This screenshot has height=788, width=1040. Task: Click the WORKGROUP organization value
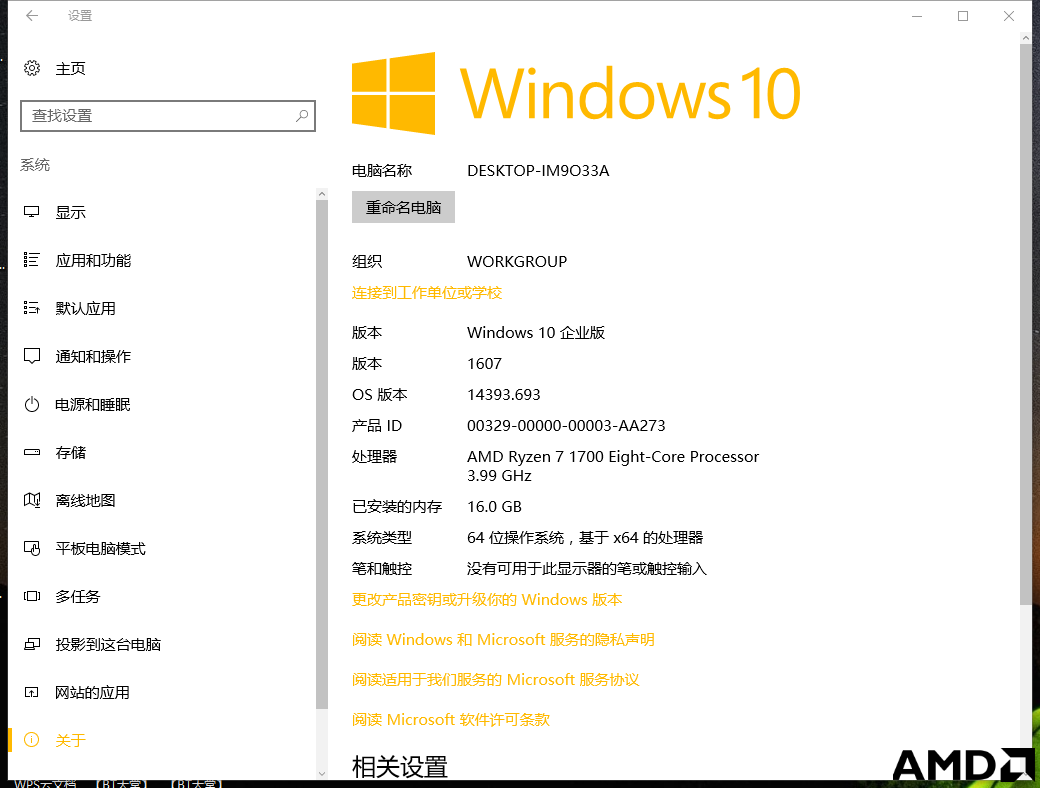pos(517,262)
